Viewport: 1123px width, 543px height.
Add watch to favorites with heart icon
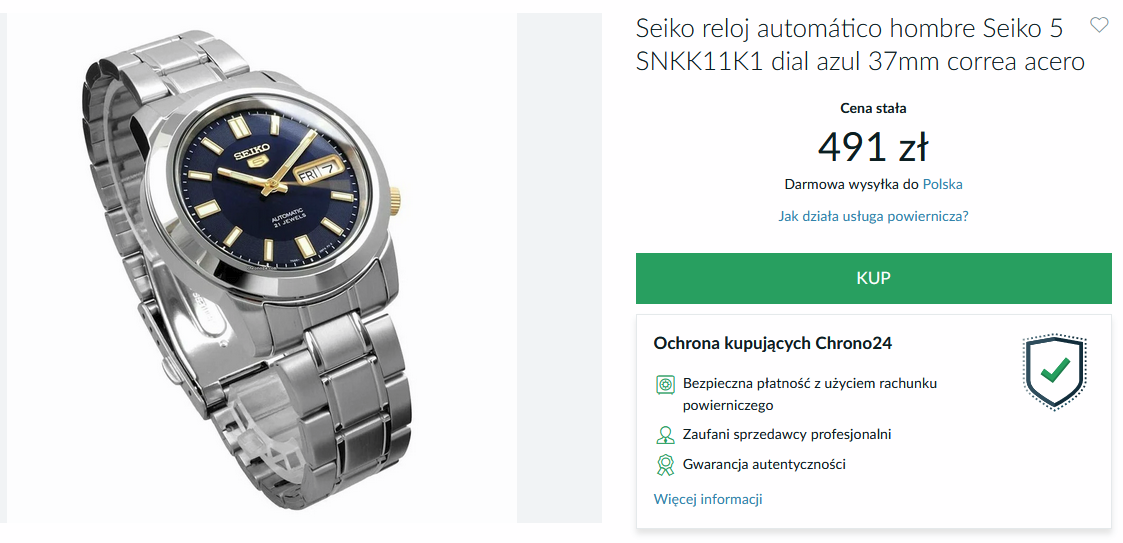(x=1098, y=26)
